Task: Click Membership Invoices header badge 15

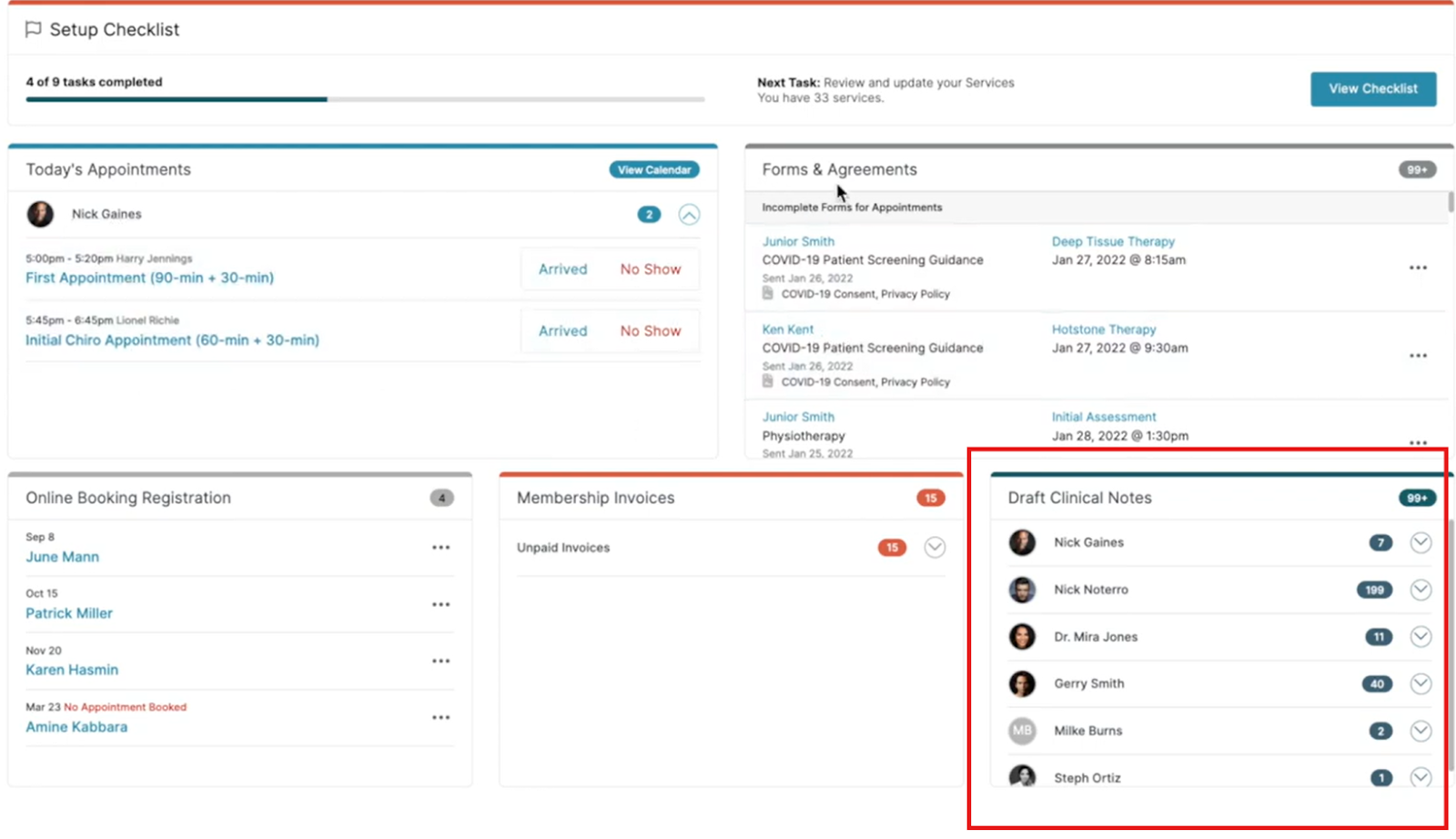Action: click(930, 498)
